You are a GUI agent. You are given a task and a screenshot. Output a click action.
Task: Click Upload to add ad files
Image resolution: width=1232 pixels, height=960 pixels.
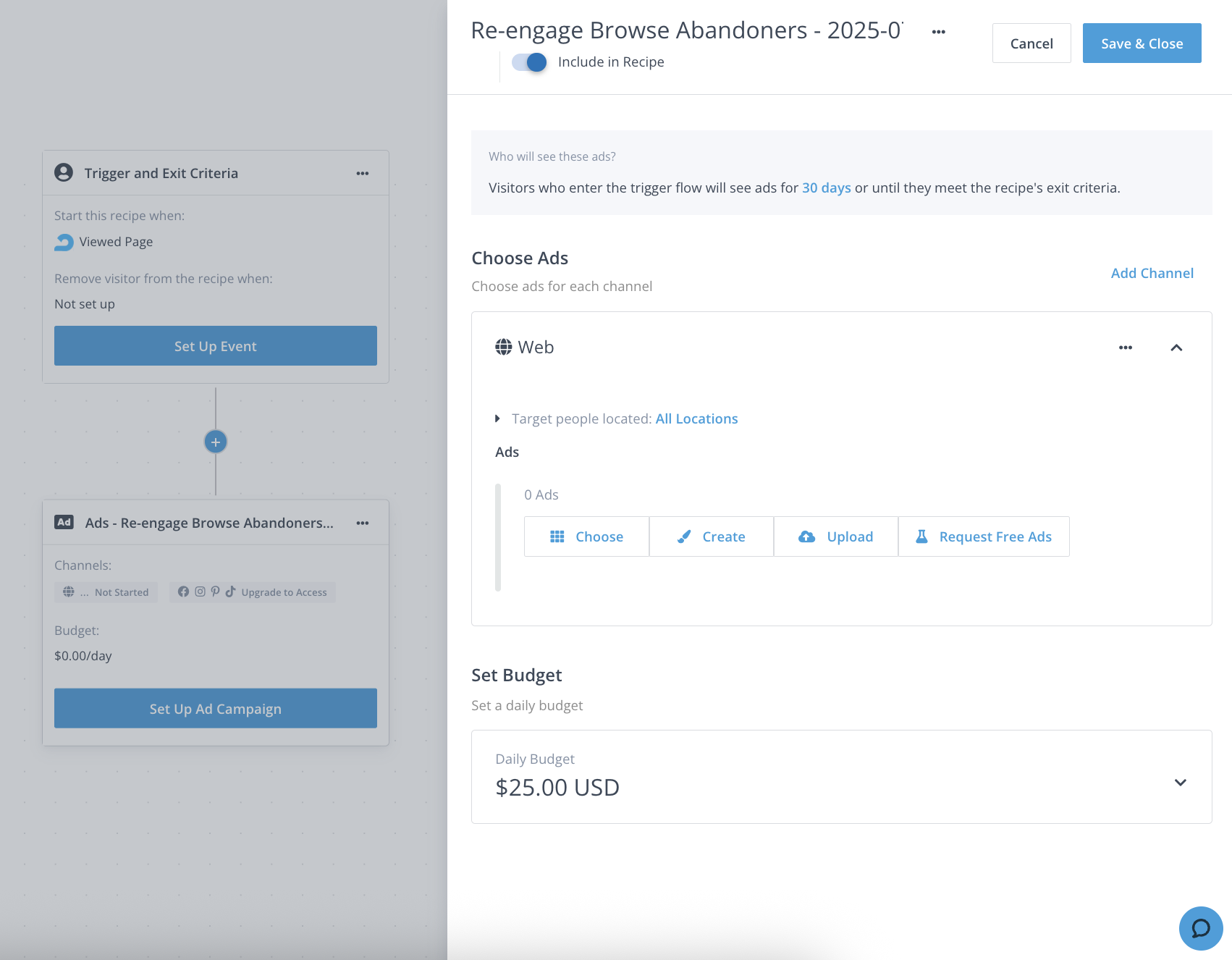pos(835,536)
